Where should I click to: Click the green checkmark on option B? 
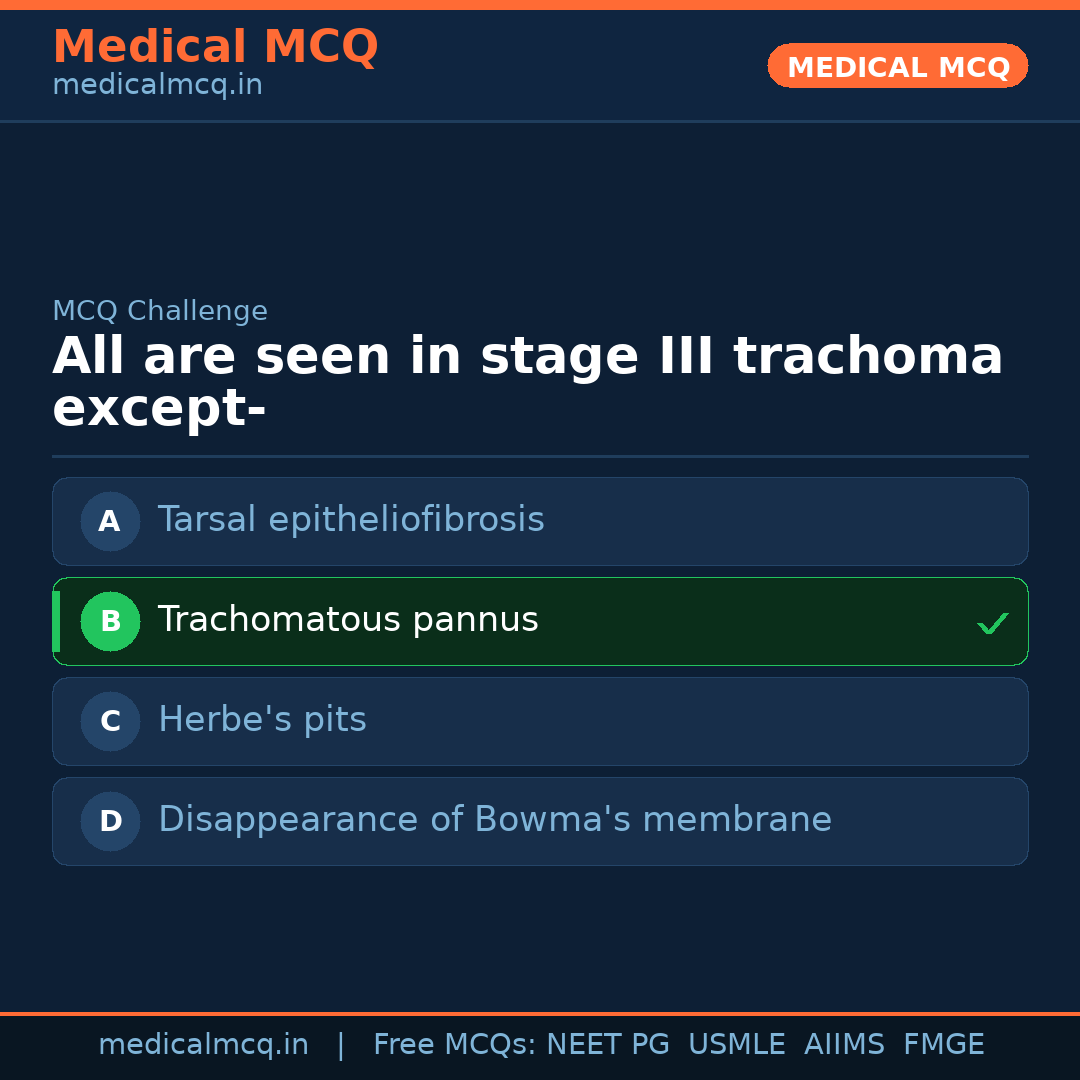click(x=992, y=623)
